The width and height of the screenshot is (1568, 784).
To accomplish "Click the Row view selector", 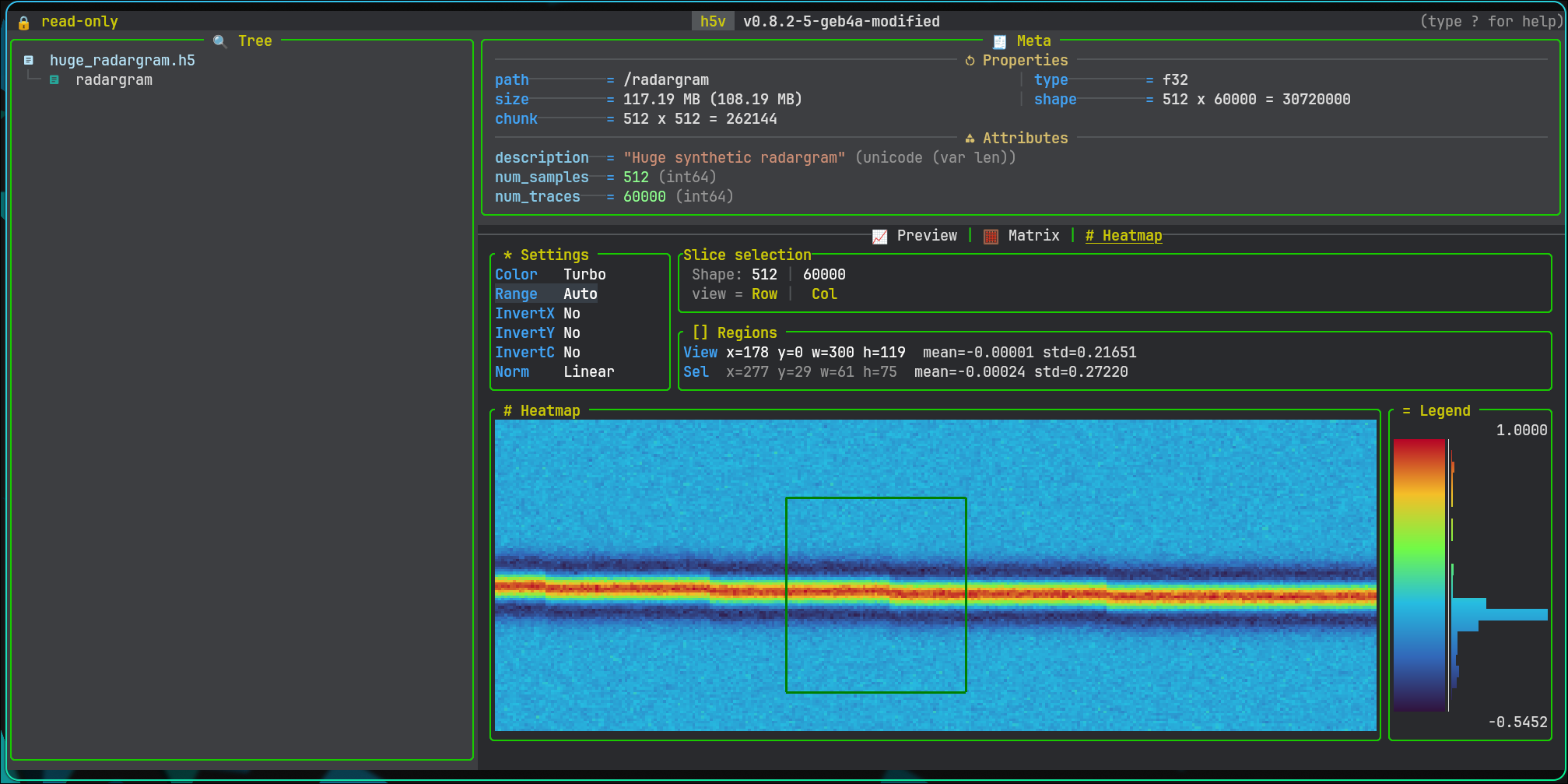I will [x=764, y=294].
